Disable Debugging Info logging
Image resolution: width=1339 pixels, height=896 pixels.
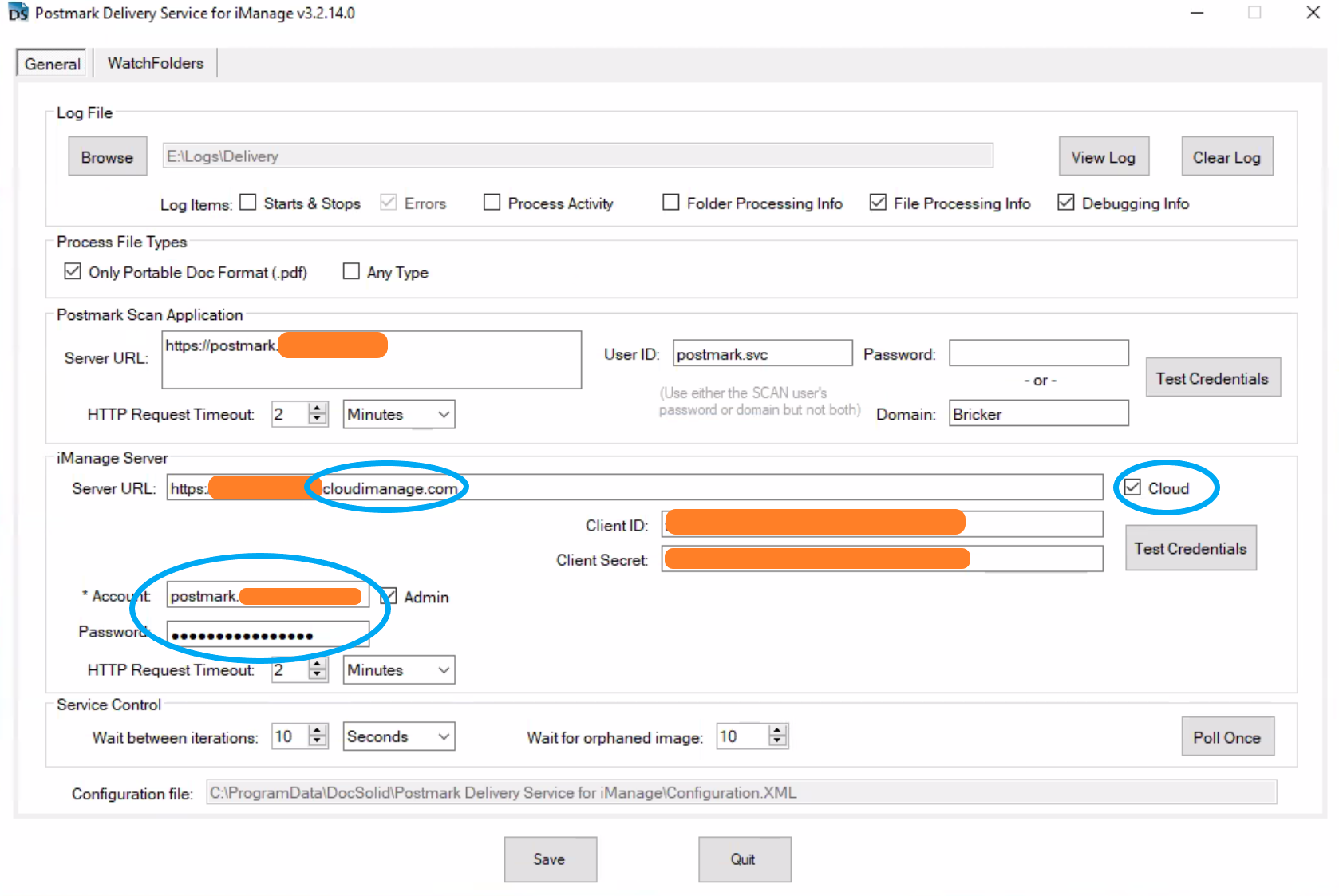[x=1065, y=203]
